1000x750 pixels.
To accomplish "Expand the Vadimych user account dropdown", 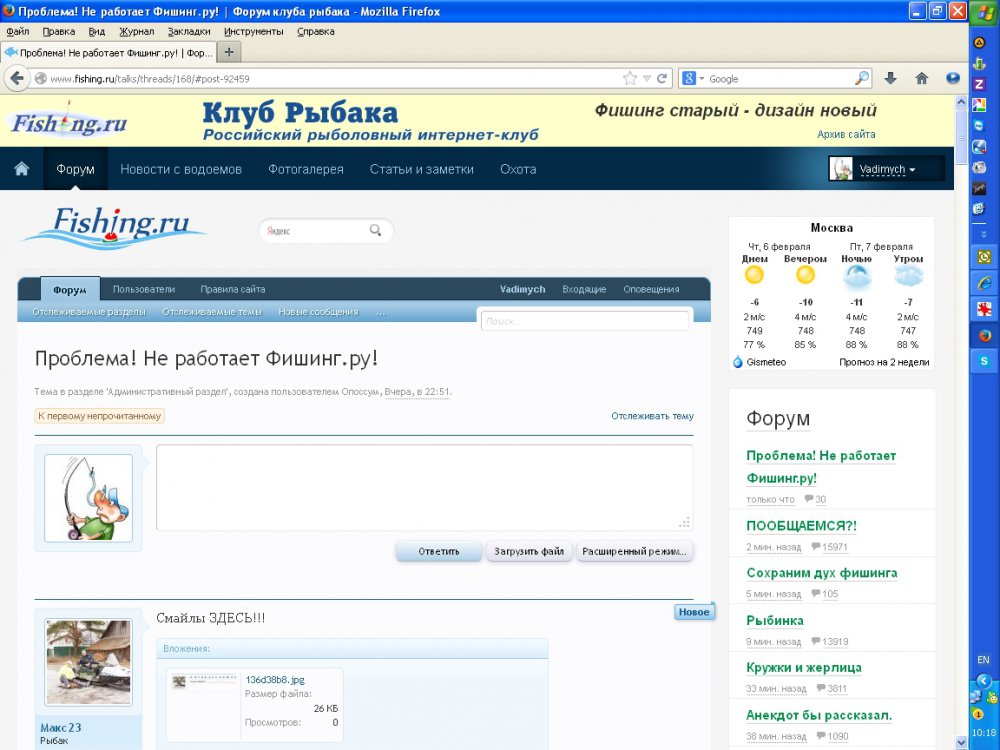I will [886, 169].
